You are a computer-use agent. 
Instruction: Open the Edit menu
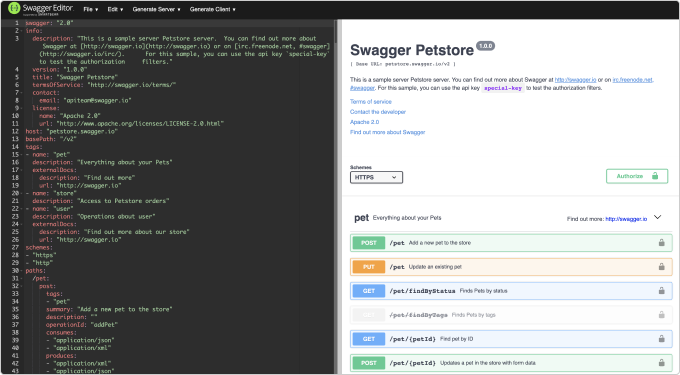pos(115,9)
